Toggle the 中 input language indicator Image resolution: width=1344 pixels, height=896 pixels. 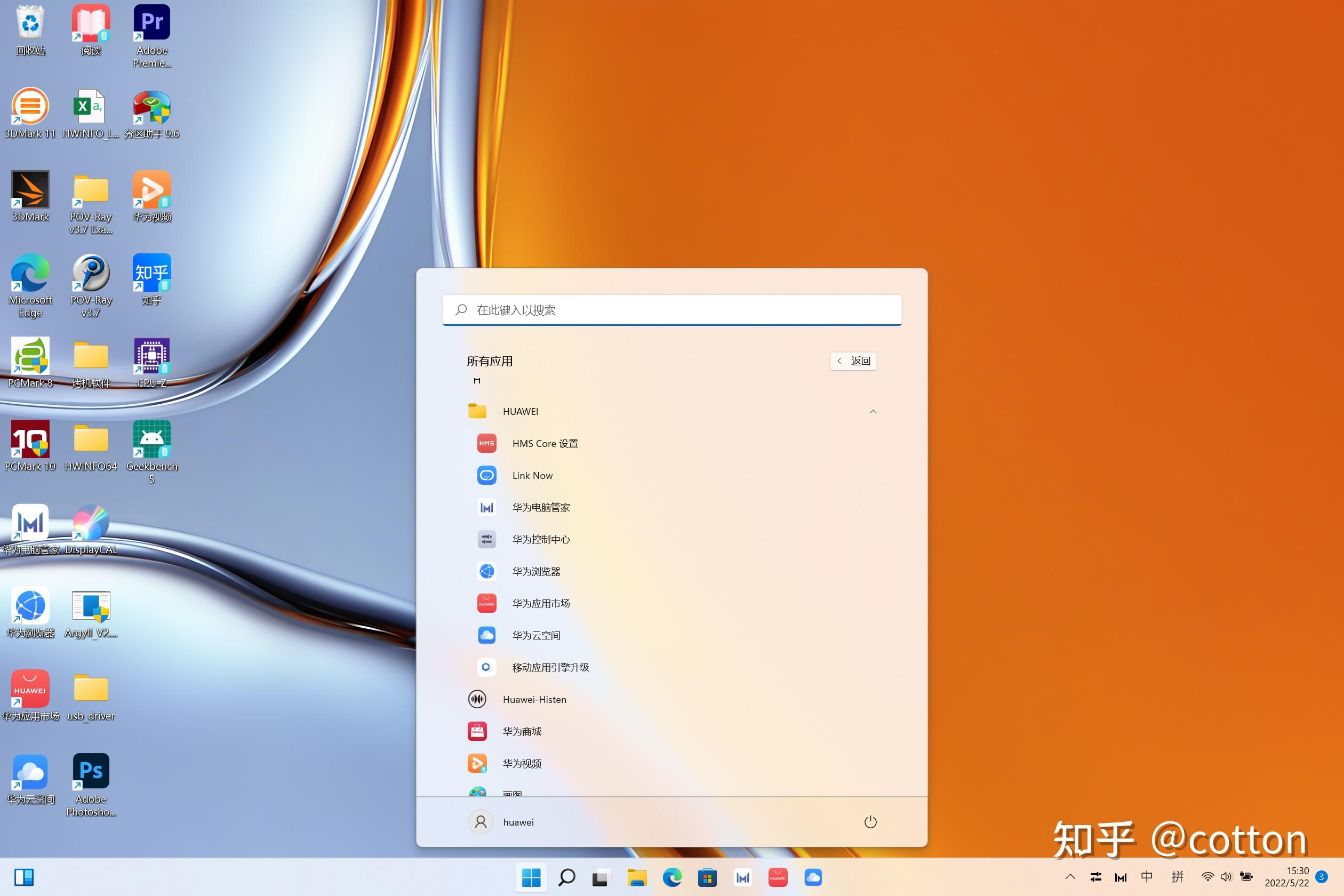pyautogui.click(x=1146, y=877)
